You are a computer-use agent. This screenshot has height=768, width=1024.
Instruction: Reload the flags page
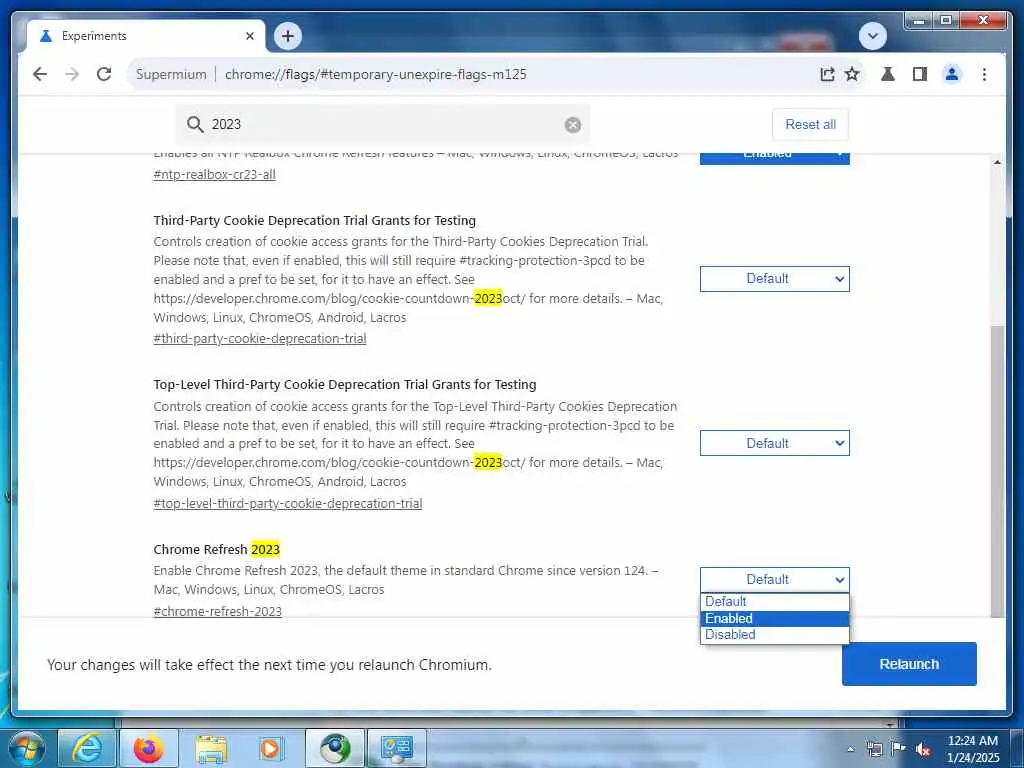[x=104, y=74]
